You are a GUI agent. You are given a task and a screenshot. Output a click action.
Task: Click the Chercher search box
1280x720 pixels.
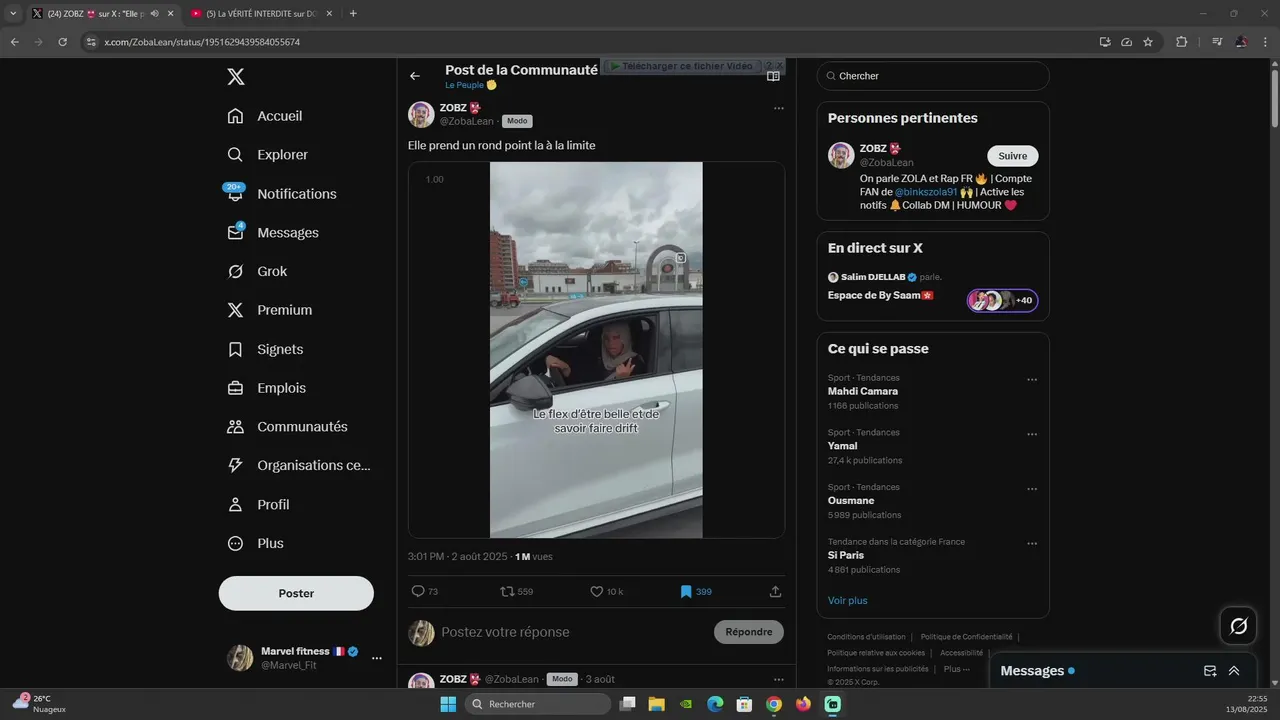point(933,76)
